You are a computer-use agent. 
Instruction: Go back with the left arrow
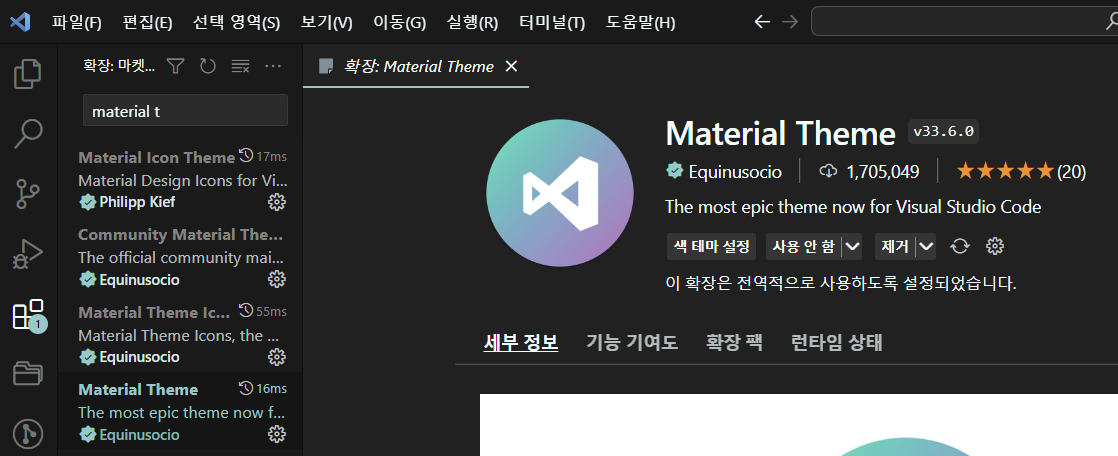[x=762, y=22]
